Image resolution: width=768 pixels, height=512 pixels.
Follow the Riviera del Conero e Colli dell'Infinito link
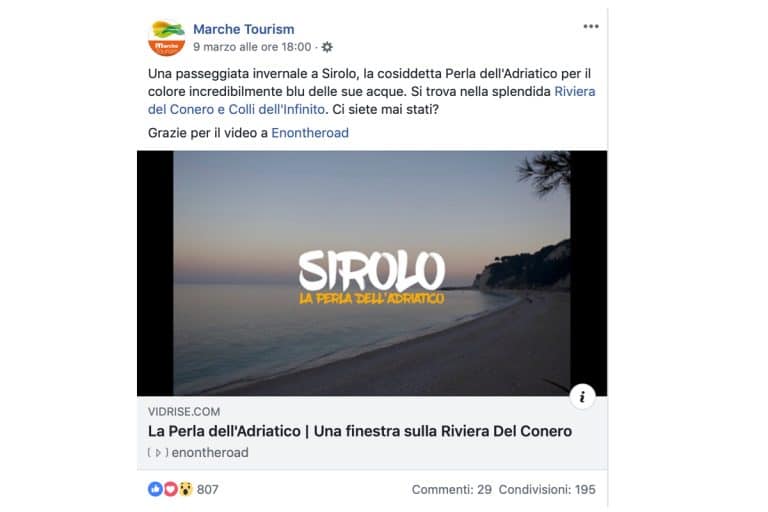coord(371,100)
